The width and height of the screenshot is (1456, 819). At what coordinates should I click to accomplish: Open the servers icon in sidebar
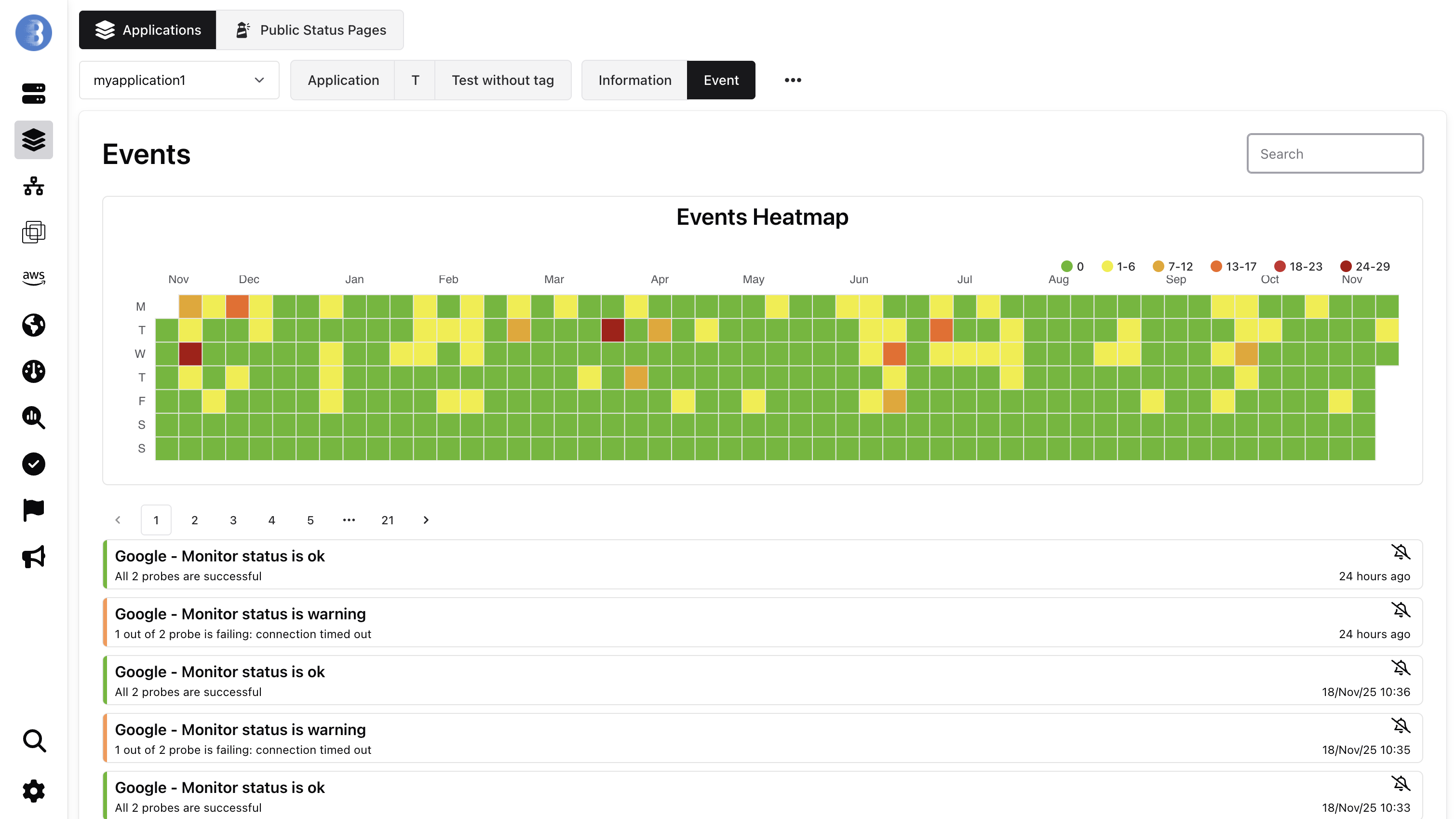tap(33, 93)
